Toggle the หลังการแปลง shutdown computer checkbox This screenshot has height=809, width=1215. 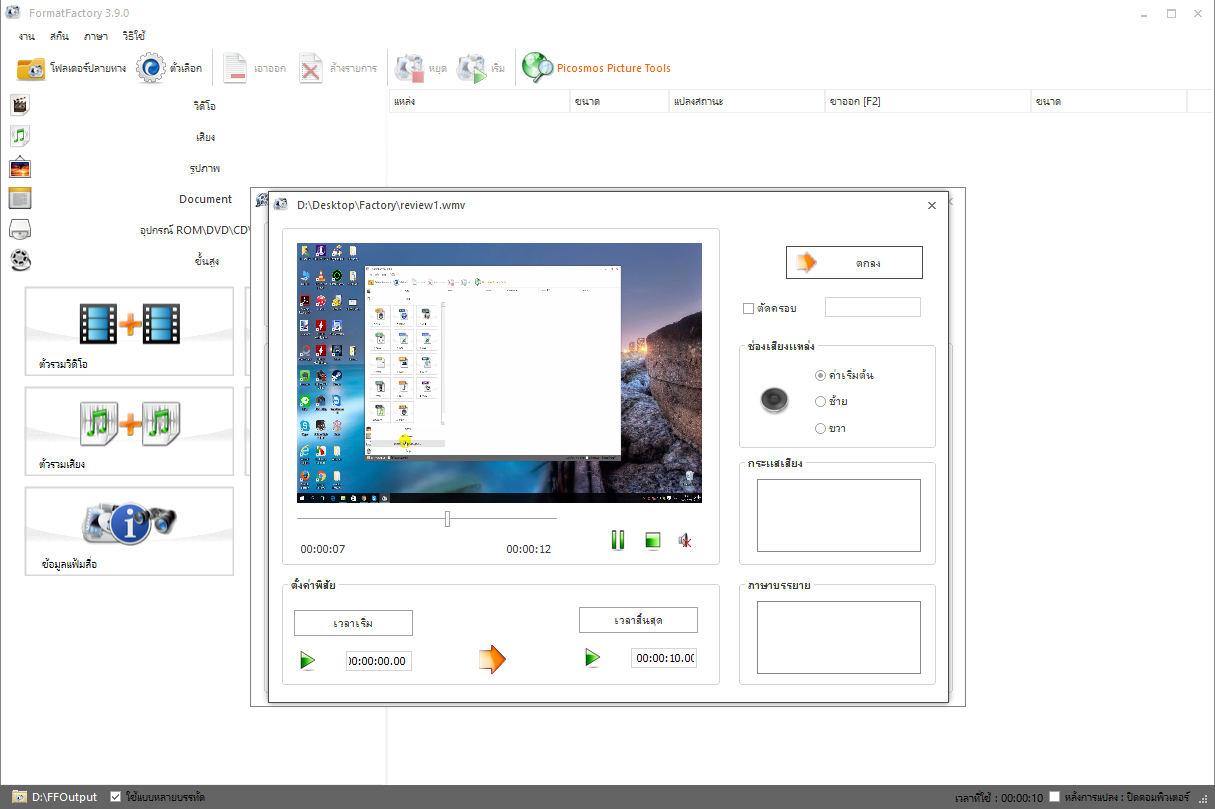click(1054, 797)
